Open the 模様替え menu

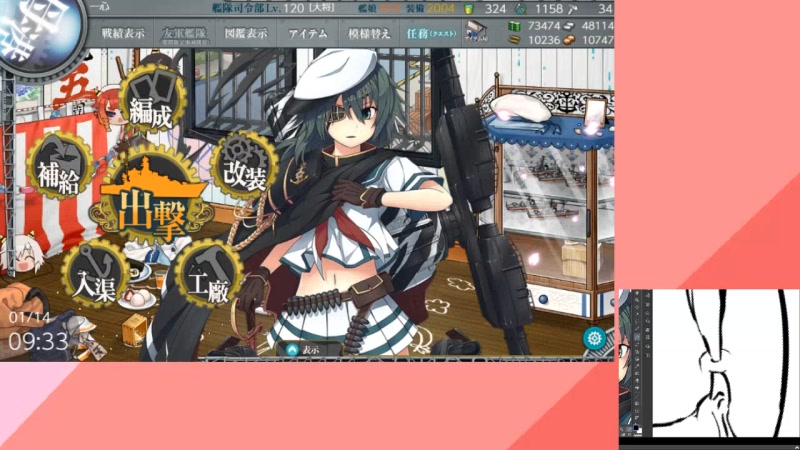pyautogui.click(x=369, y=34)
